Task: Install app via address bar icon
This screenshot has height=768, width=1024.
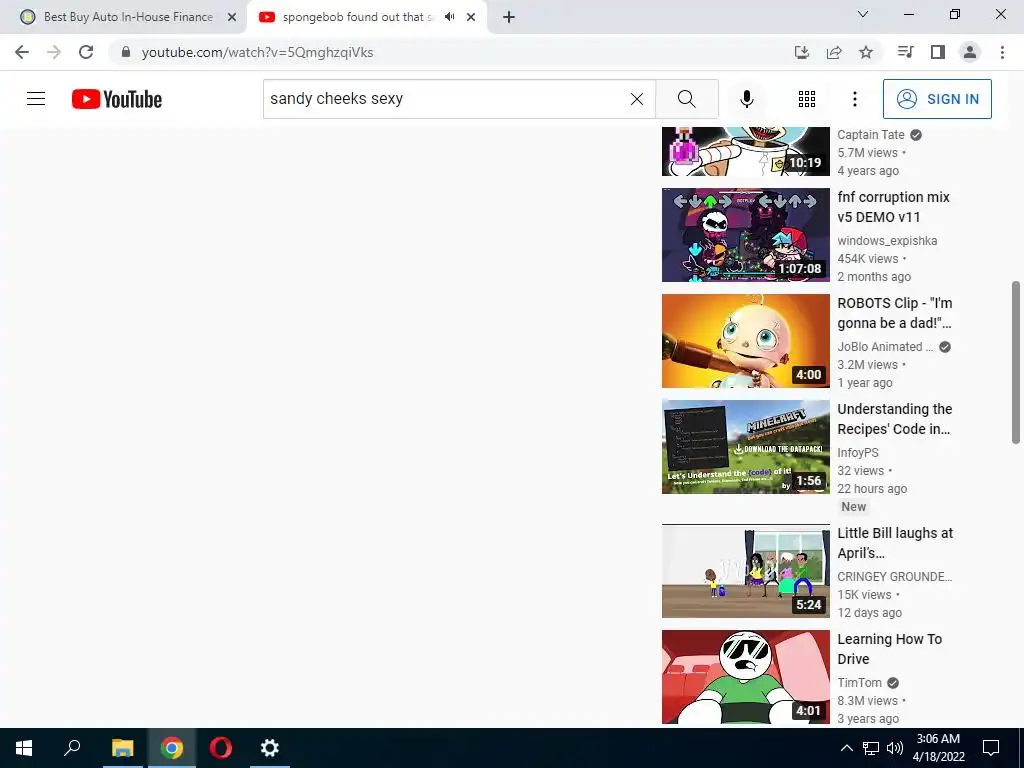Action: click(x=802, y=52)
